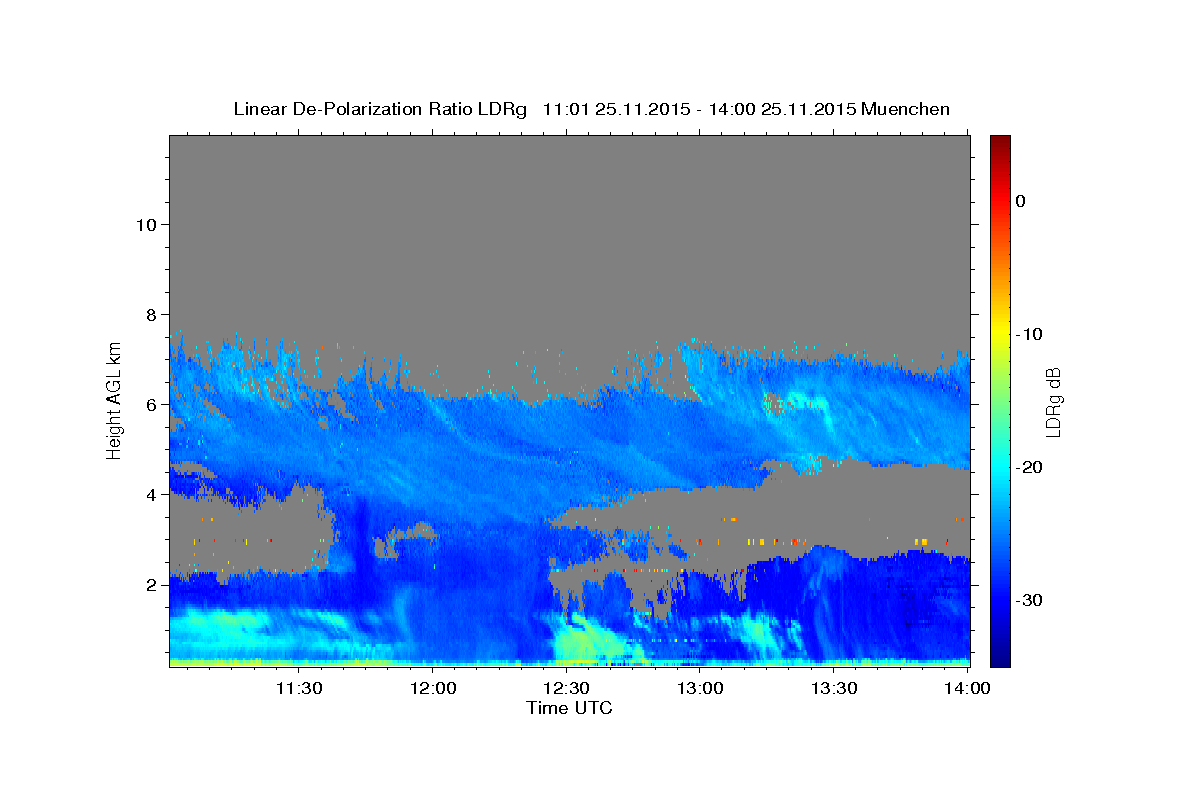Screen dimensions: 1200x800
Task: Click the dark blue bottom of the colorbar
Action: 1000,659
